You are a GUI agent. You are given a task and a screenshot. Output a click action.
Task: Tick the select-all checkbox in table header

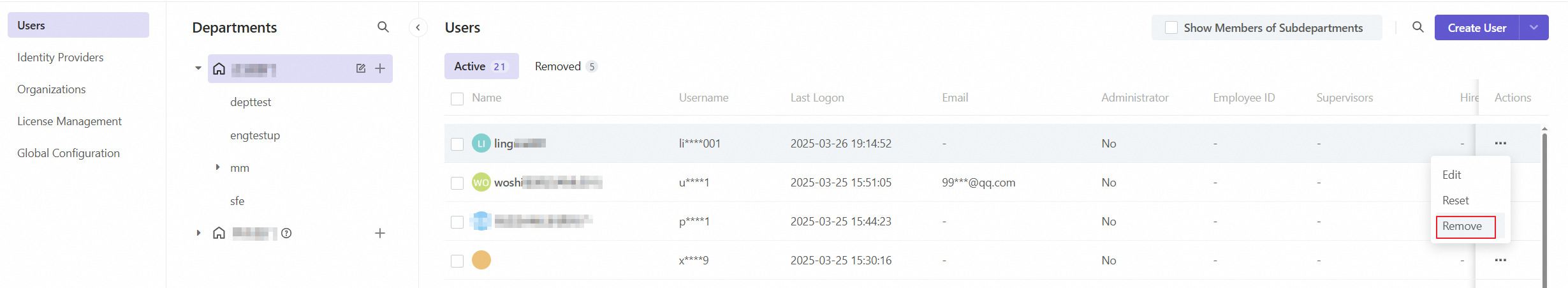pyautogui.click(x=457, y=98)
